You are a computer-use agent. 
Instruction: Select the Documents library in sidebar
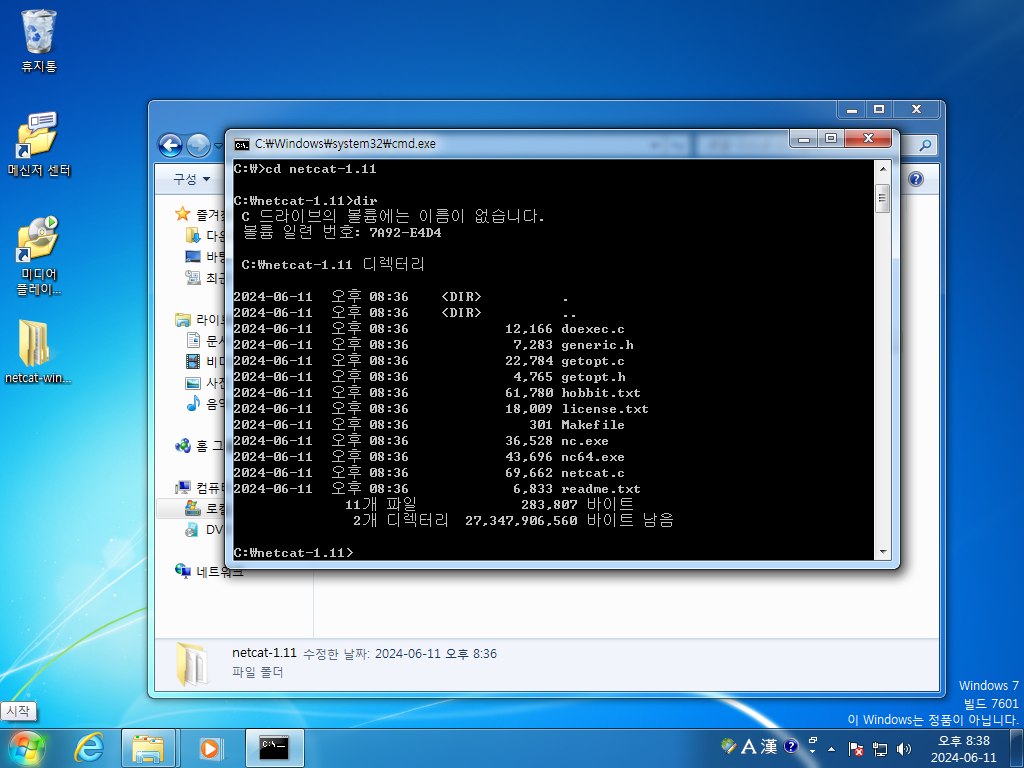204,340
